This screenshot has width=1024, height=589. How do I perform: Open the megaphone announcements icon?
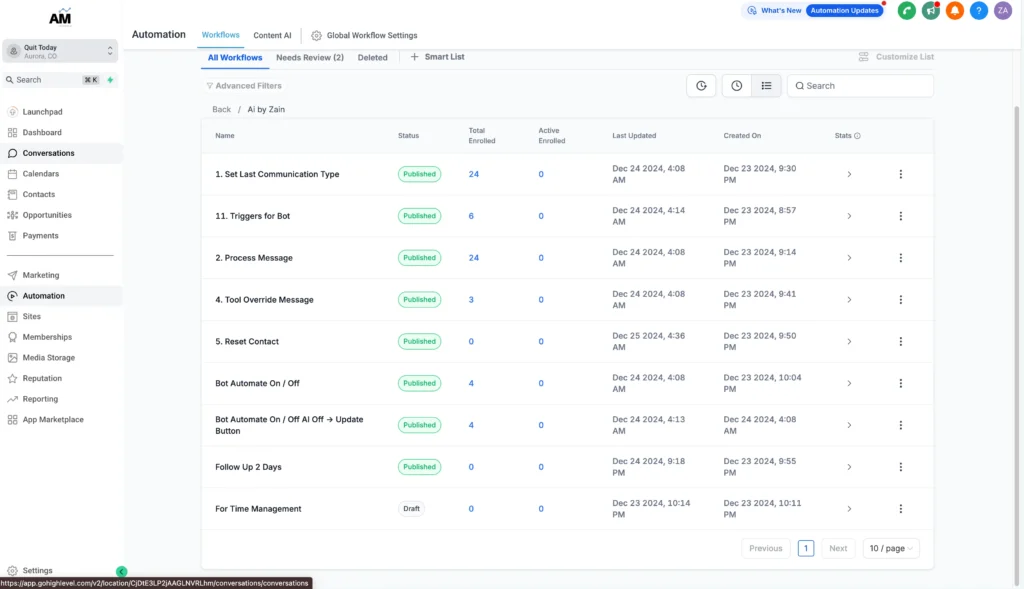[931, 11]
